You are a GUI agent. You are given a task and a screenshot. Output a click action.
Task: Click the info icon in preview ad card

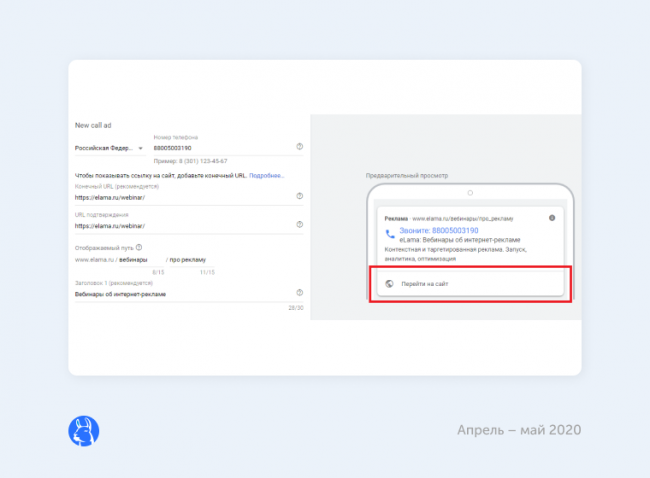[x=552, y=217]
